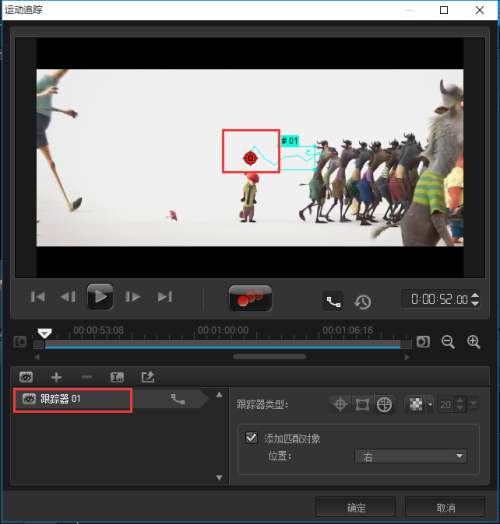This screenshot has width=500, height=524.
Task: Remove the selected tracker
Action: click(x=87, y=378)
